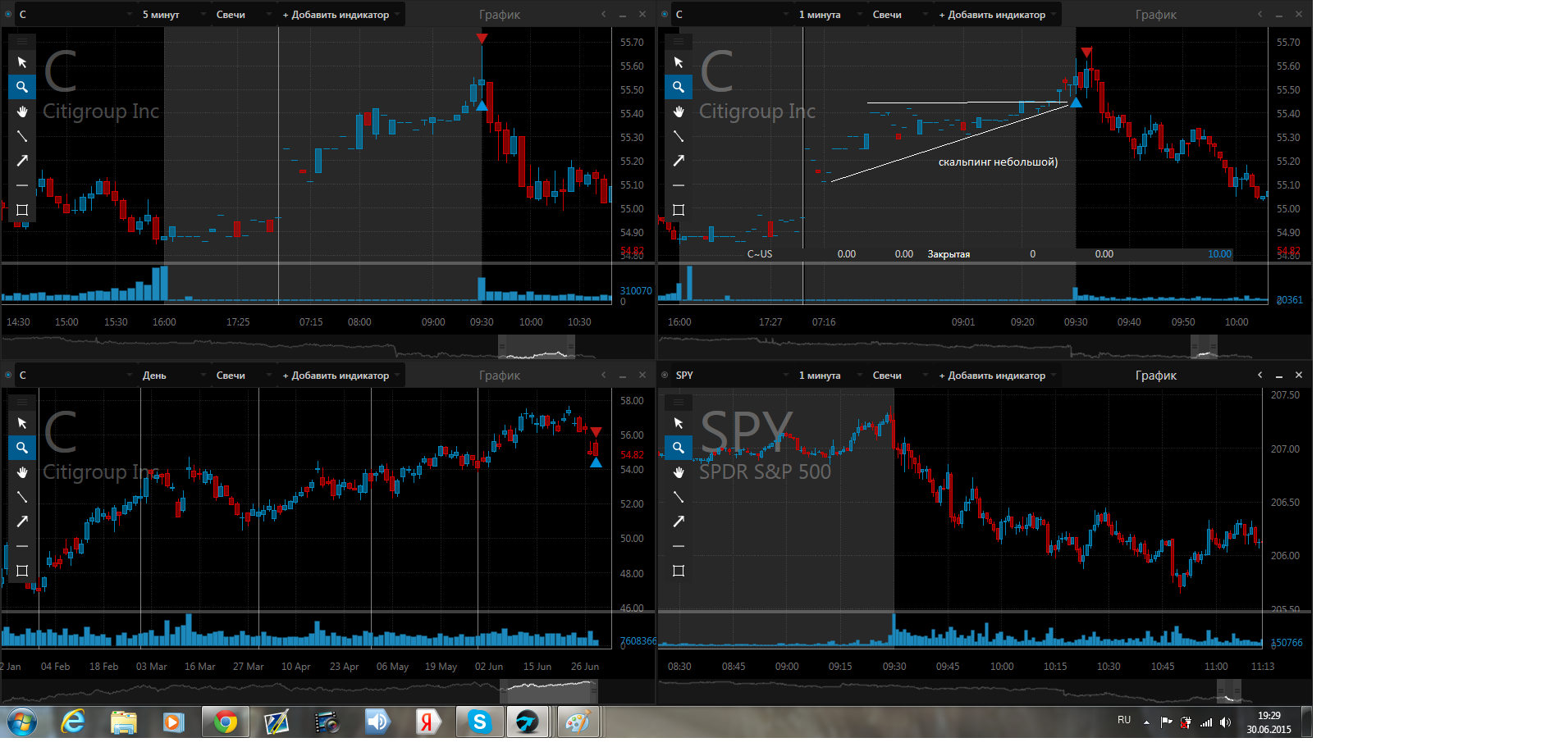The image size is (1568, 747).
Task: Choose the hand pan tool in the SPY chart
Action: tap(679, 472)
